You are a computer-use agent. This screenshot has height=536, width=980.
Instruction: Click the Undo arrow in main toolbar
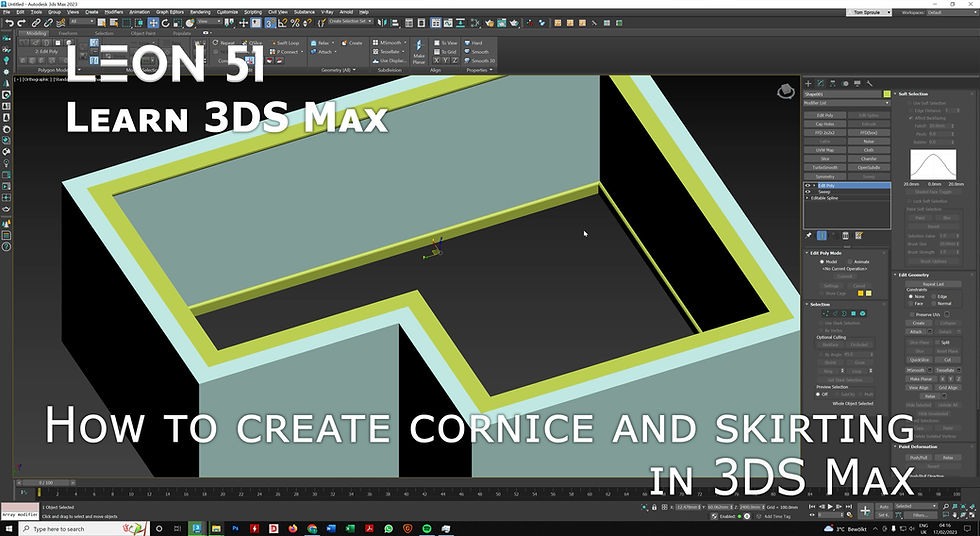[x=9, y=22]
